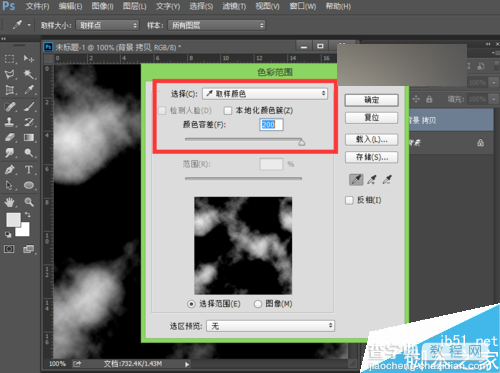Screen dimensions: 500x373
Task: Select the Clone Stamp tool
Action: click(9, 122)
